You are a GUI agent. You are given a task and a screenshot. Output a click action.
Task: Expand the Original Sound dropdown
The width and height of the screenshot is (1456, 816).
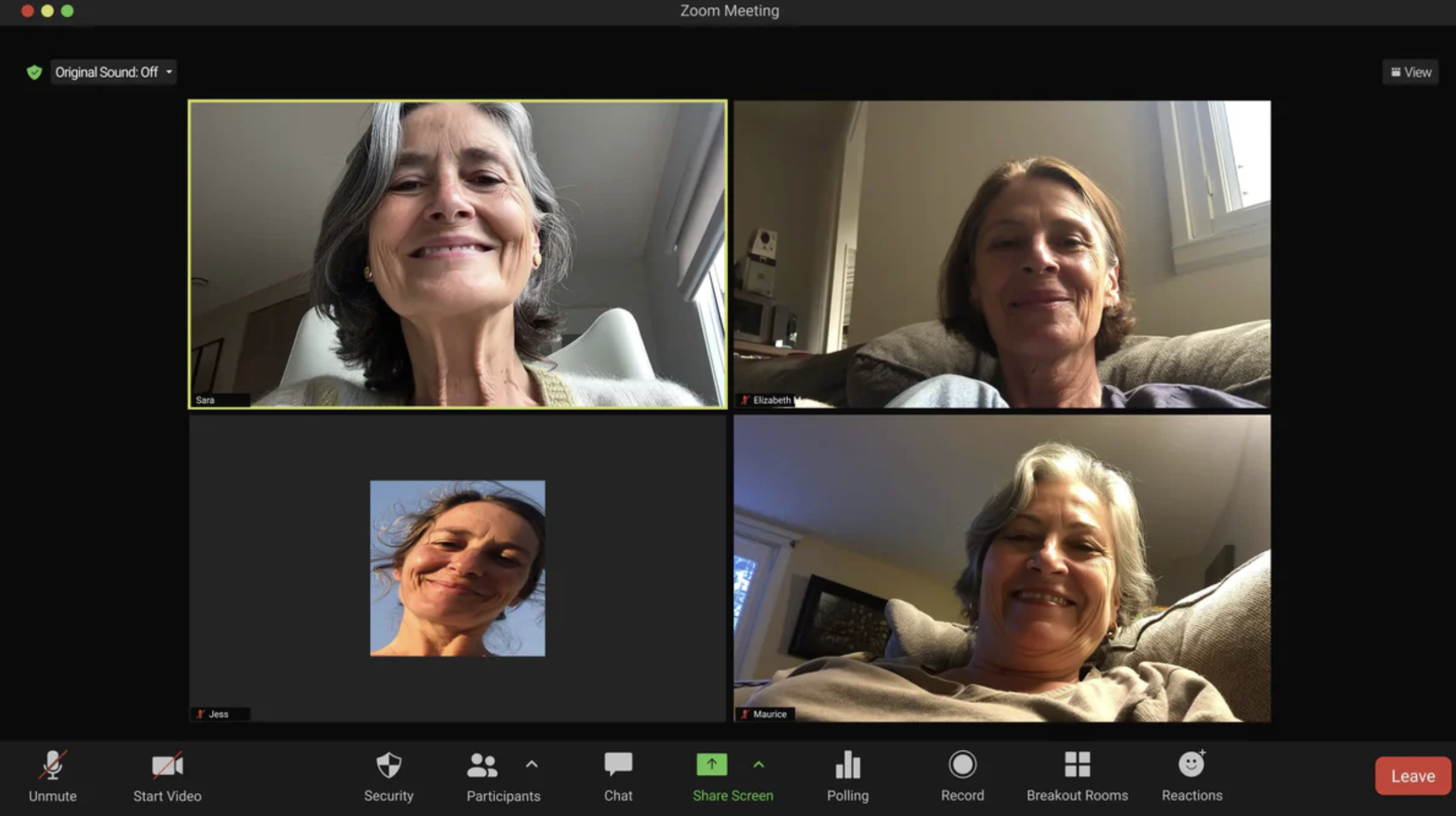coord(168,72)
